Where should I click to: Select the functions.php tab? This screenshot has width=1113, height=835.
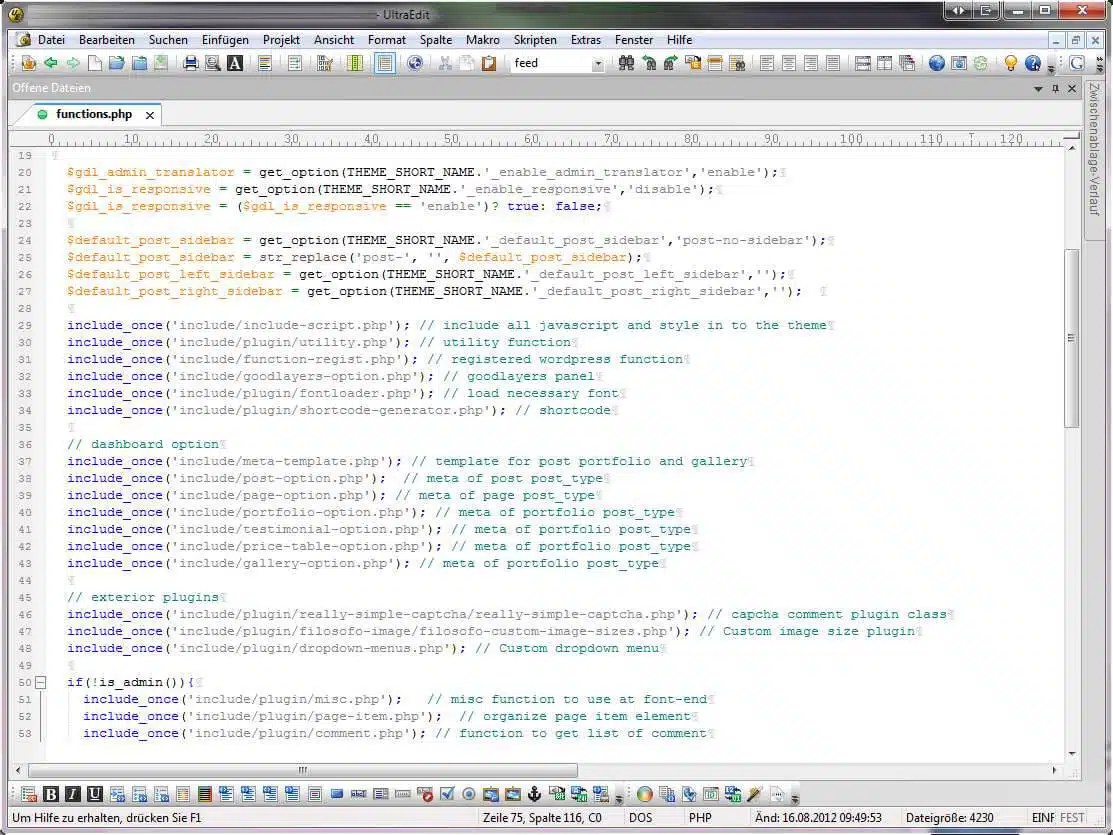pyautogui.click(x=95, y=114)
